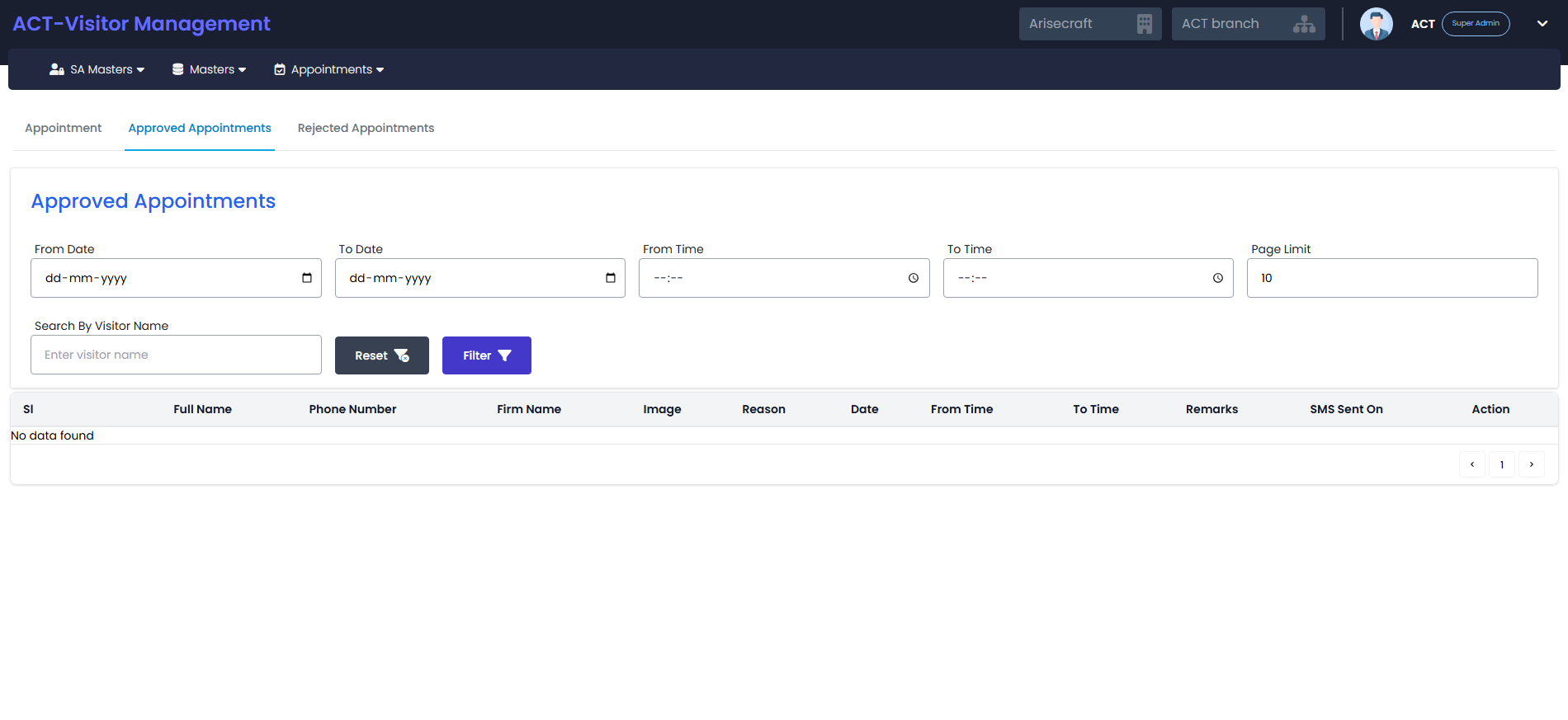Screen dimensions: 1568x720
Task: Click the ACT-Visitor Management title
Action: click(x=141, y=24)
